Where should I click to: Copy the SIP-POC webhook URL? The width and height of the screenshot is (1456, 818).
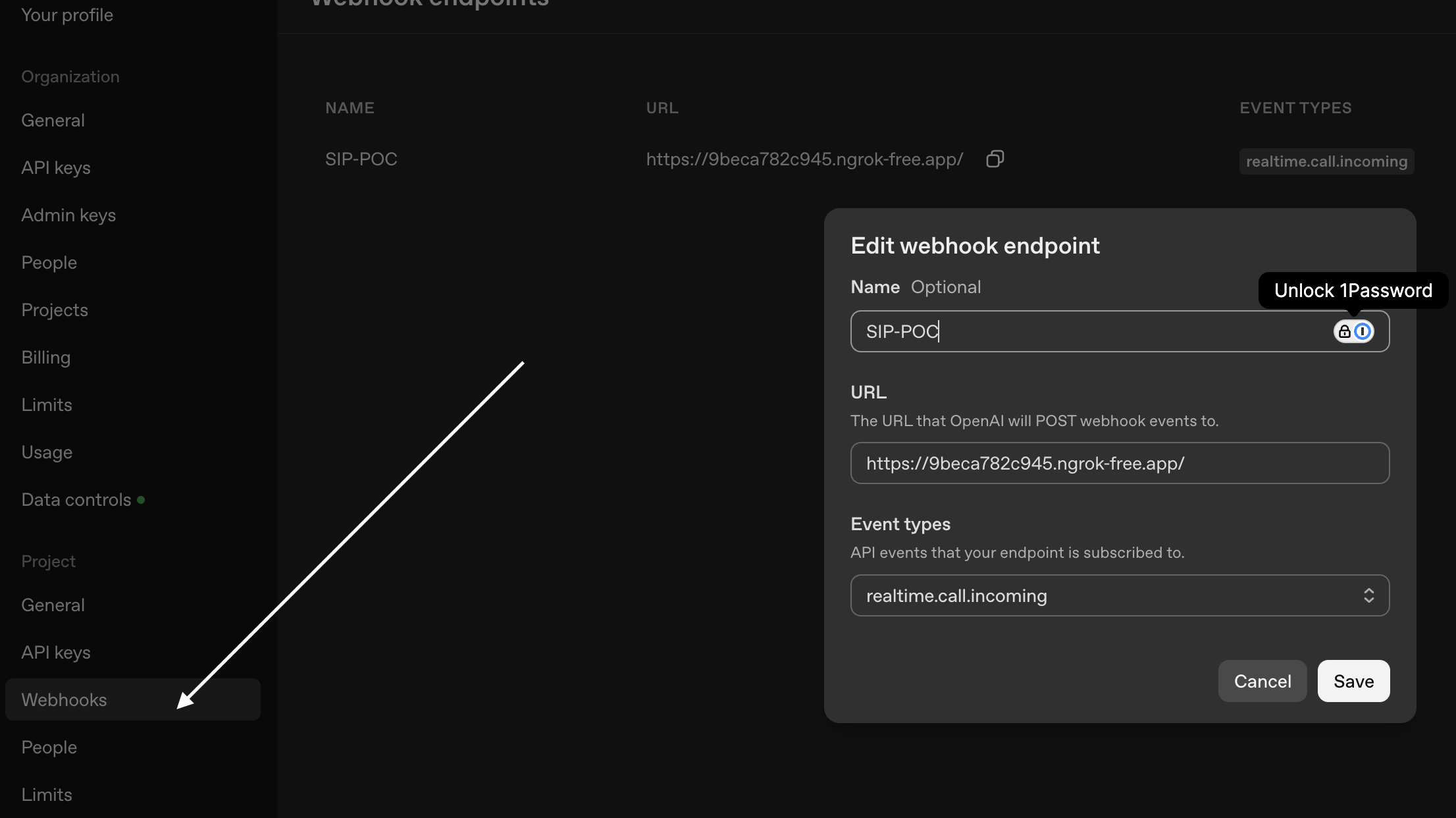pos(995,159)
